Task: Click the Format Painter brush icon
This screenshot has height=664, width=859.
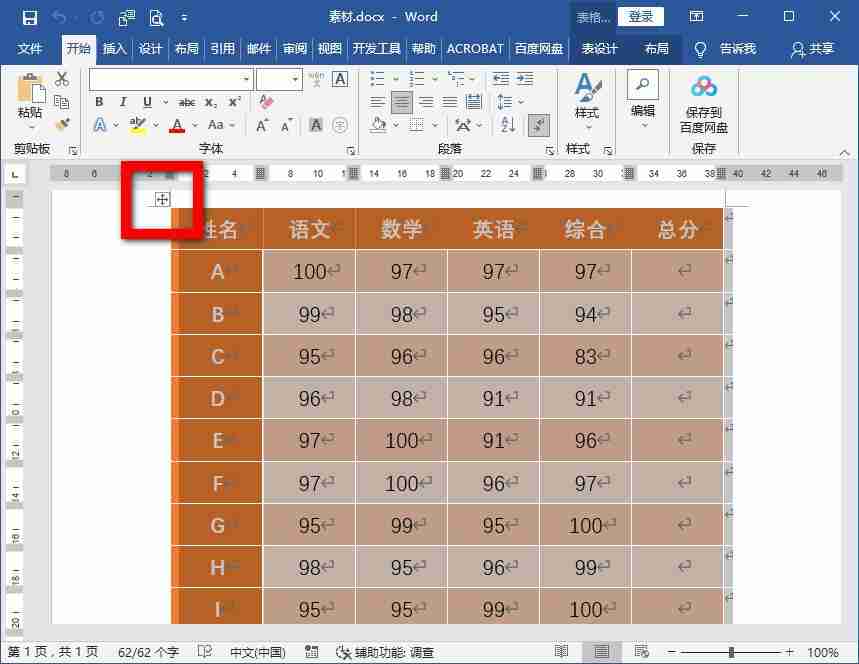Action: tap(62, 125)
